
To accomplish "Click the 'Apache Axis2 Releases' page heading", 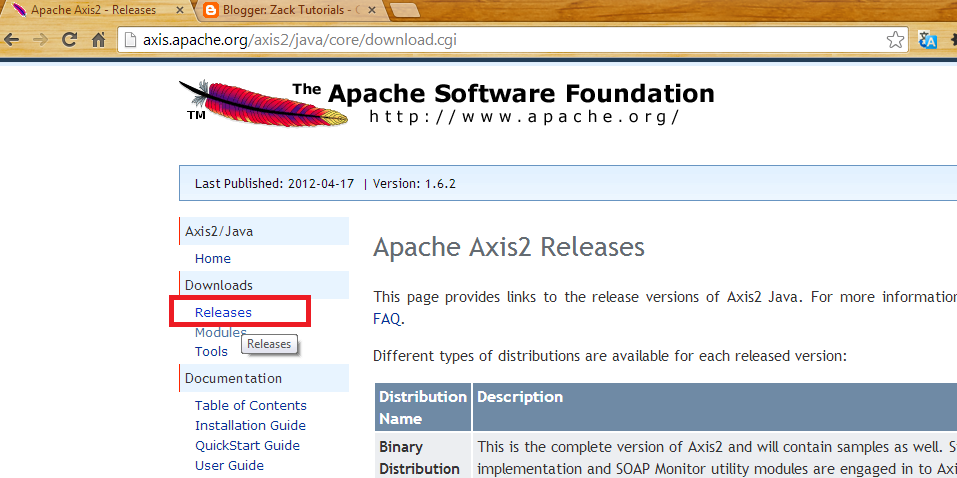I will [x=508, y=247].
